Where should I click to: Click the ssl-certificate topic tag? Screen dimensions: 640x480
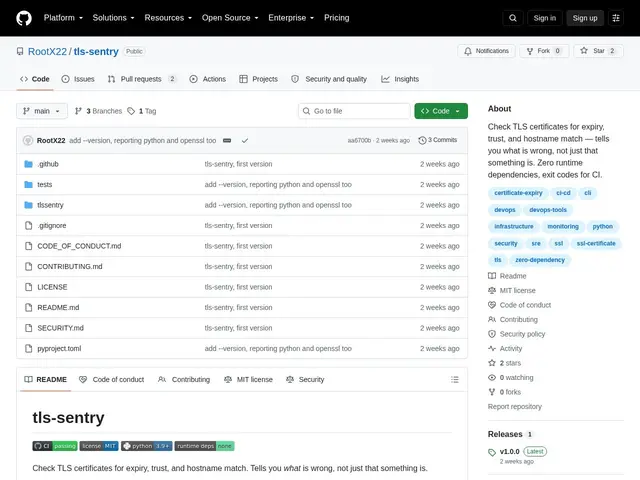click(x=596, y=243)
